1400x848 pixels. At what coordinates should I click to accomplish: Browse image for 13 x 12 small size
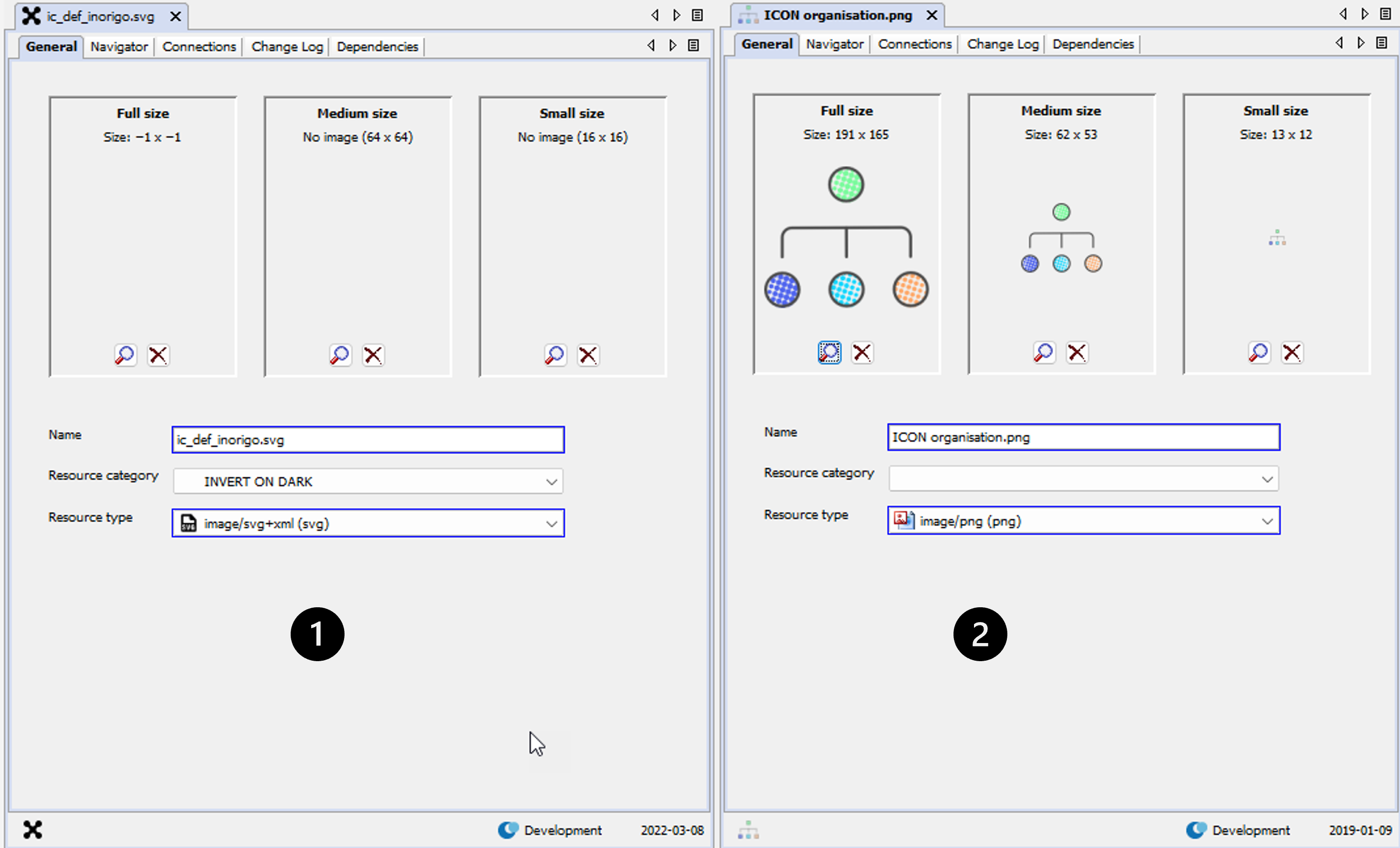[x=1258, y=352]
